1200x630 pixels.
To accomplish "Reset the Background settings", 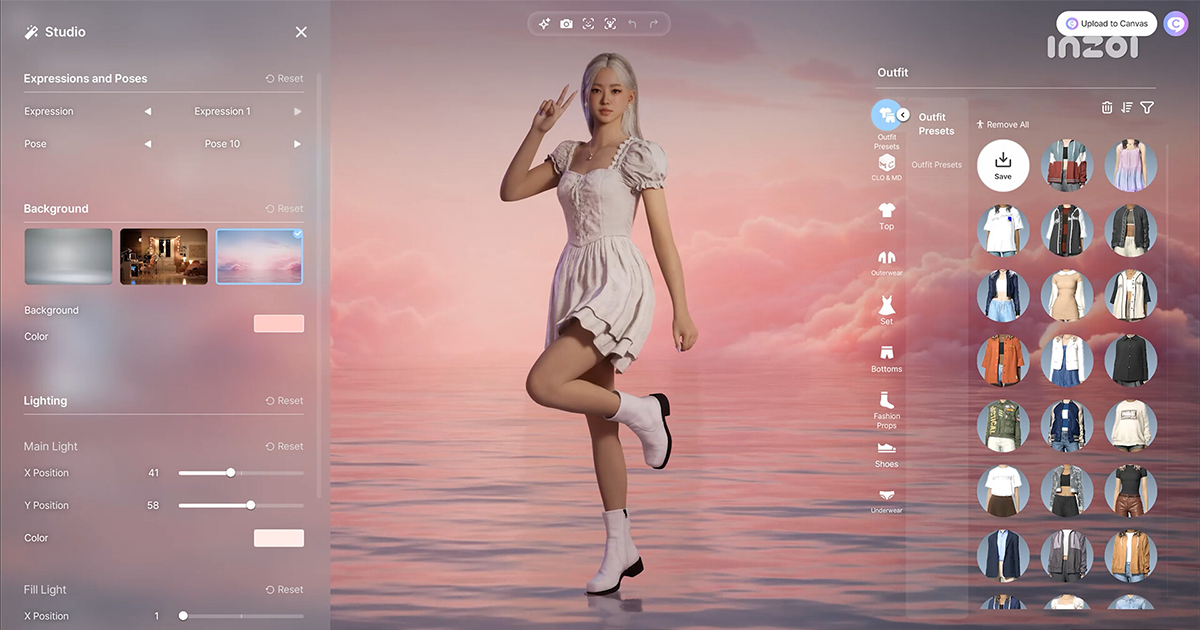I will pos(284,209).
